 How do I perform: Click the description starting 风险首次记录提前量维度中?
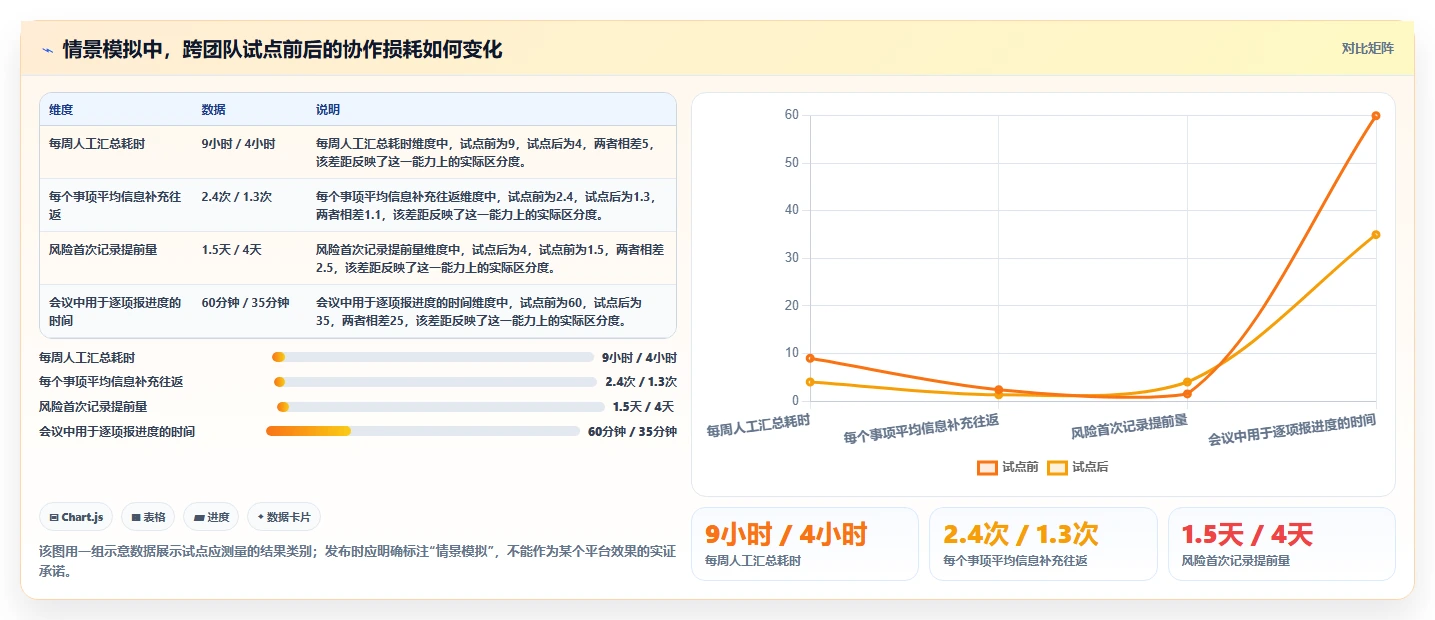click(490, 258)
